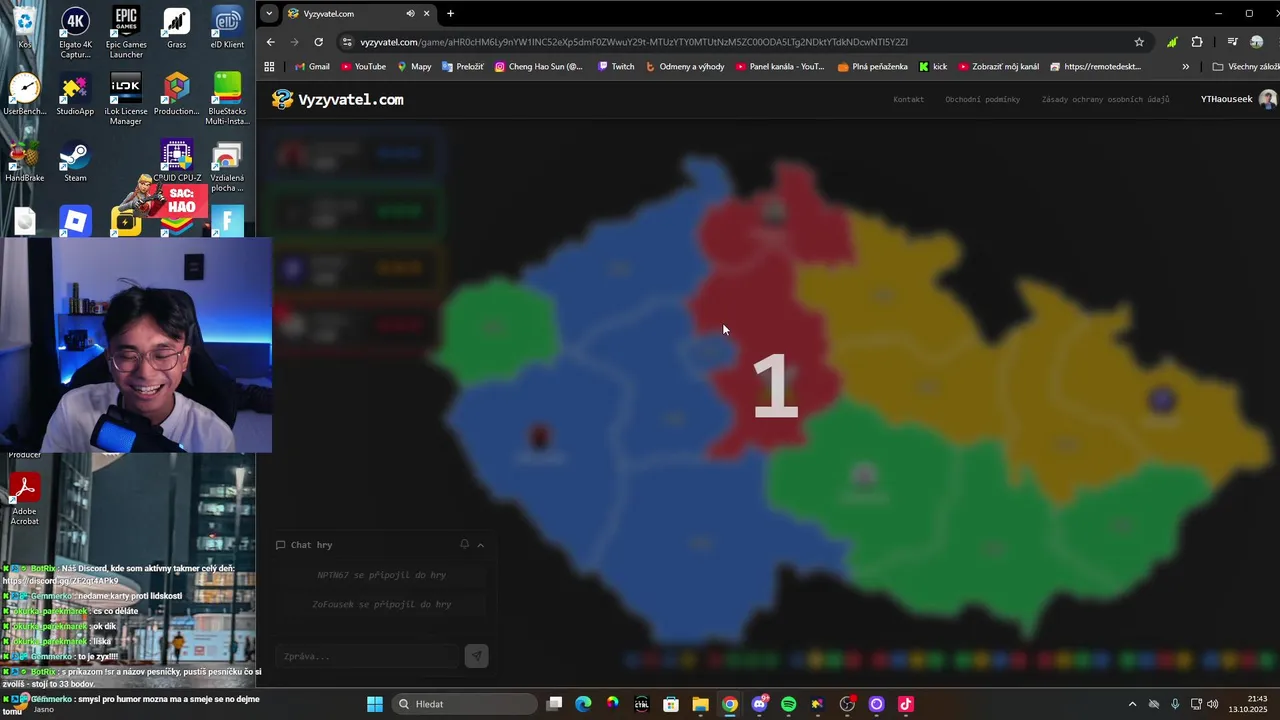Click the Zpráva message input field
The image size is (1280, 720).
tap(367, 656)
